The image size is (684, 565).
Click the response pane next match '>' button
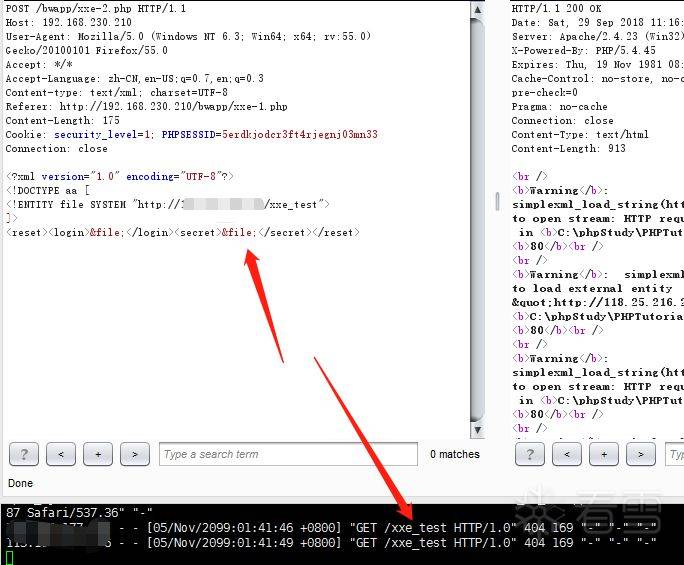tap(641, 454)
